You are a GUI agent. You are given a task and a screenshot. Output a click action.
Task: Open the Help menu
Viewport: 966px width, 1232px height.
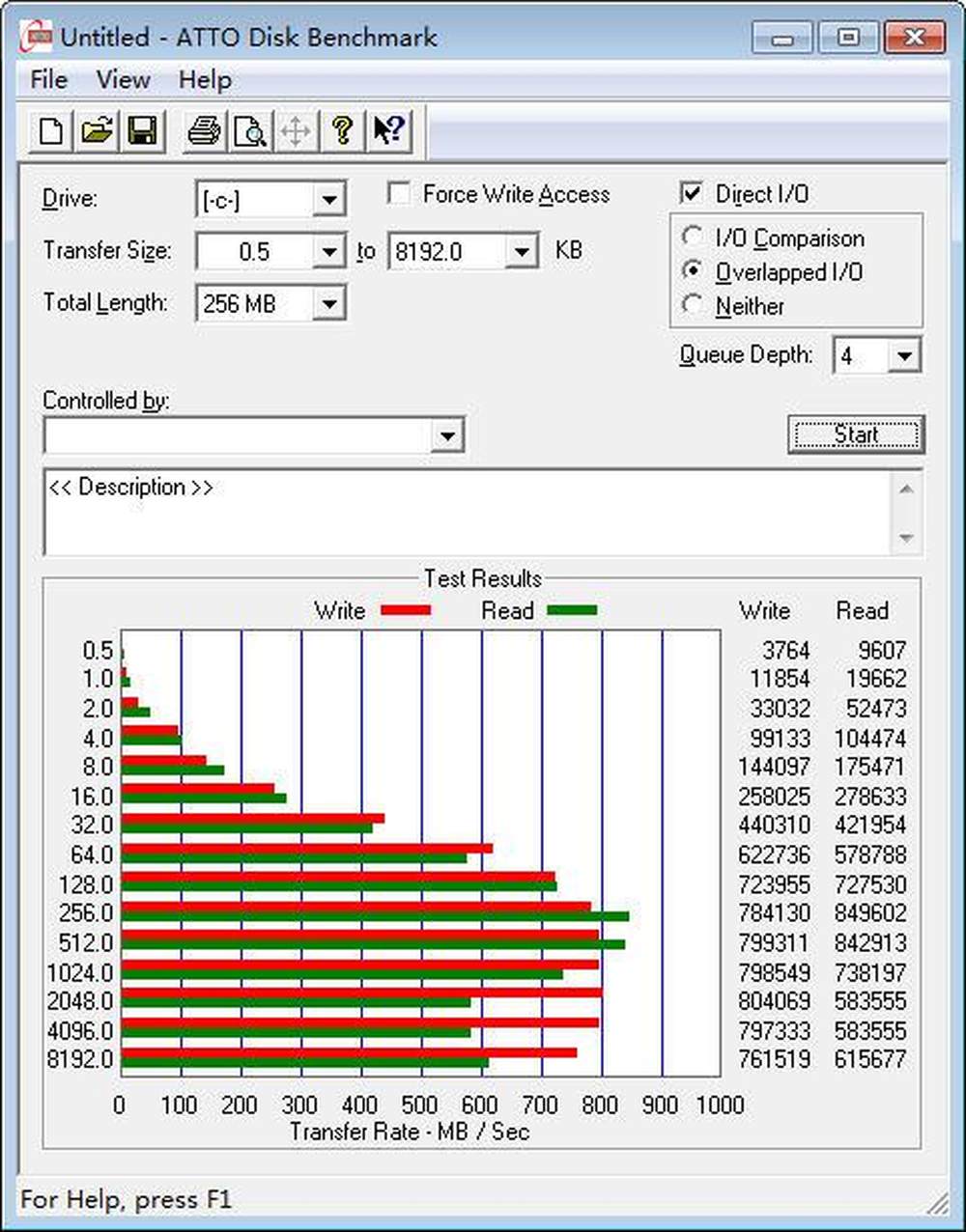pyautogui.click(x=205, y=80)
